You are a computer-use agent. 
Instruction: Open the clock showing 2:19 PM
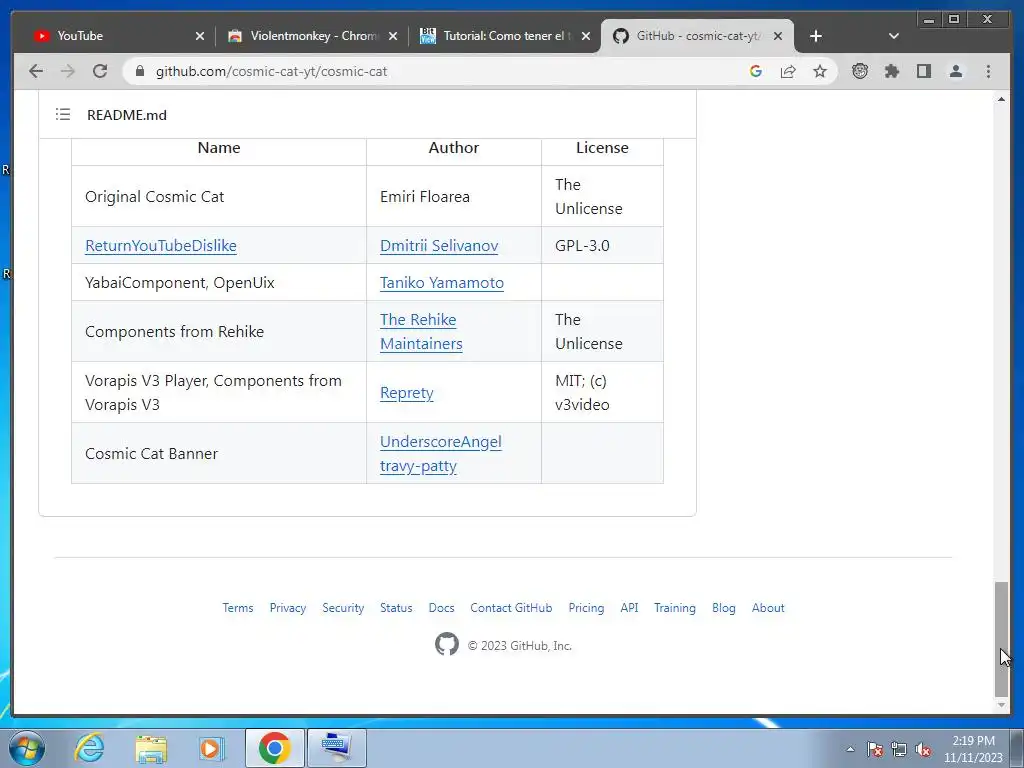pyautogui.click(x=973, y=749)
